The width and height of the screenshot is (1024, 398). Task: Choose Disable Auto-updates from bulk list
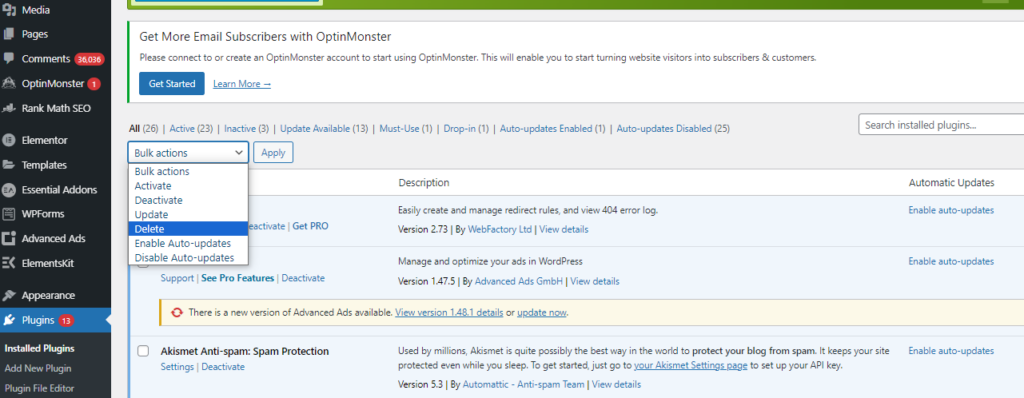[188, 257]
